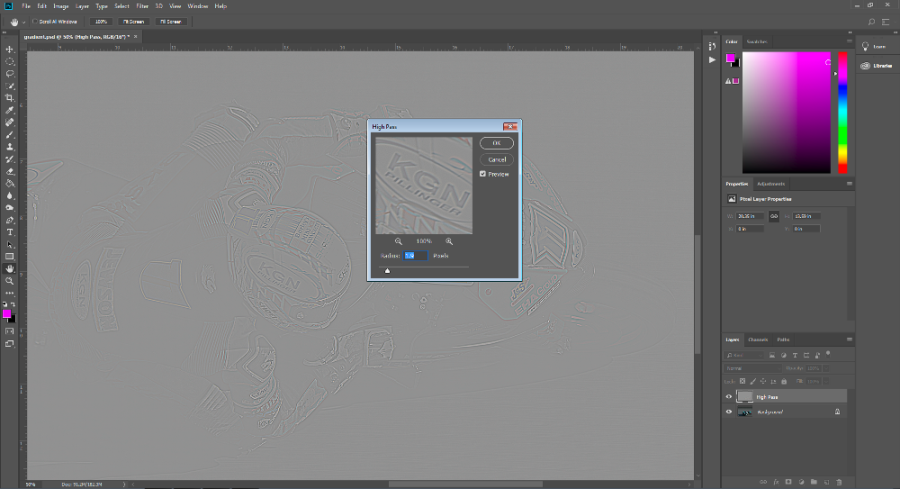Select the Elliptical Marquee tool

(10, 61)
